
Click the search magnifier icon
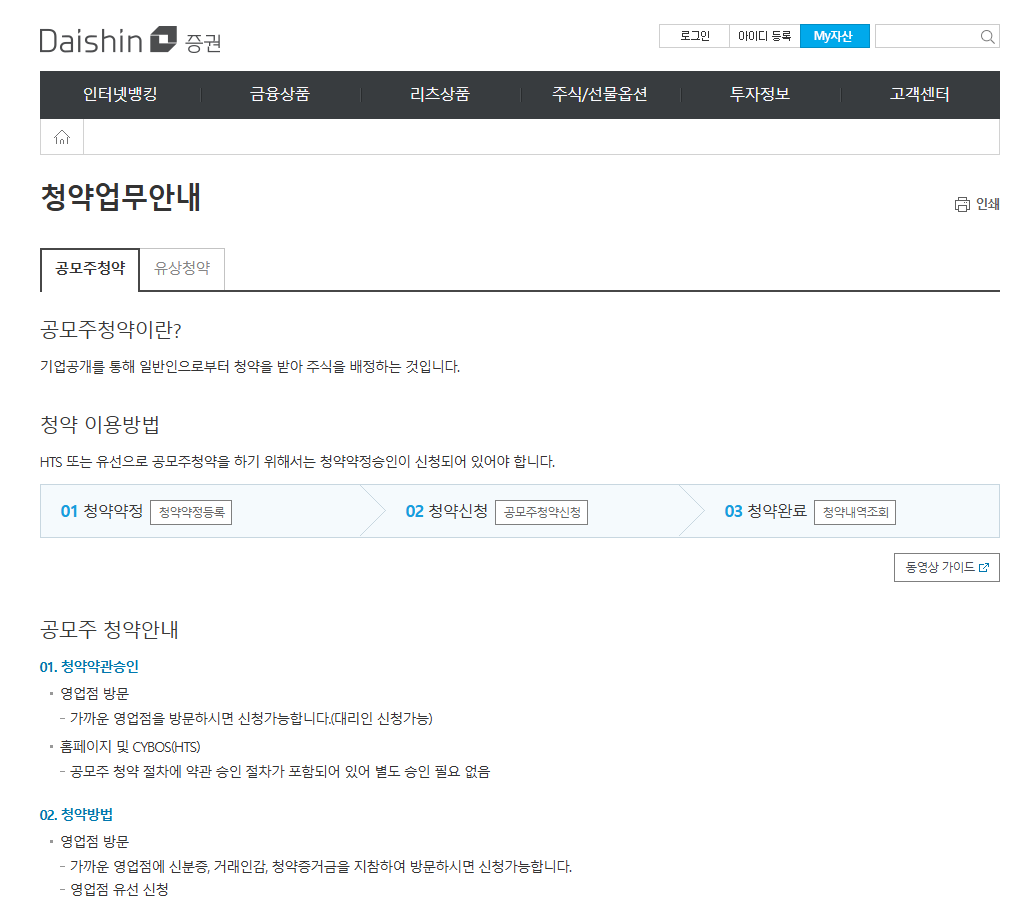pyautogui.click(x=988, y=36)
